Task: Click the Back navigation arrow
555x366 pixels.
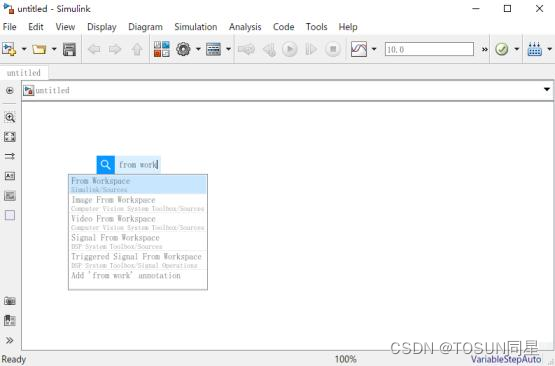Action: tap(94, 49)
